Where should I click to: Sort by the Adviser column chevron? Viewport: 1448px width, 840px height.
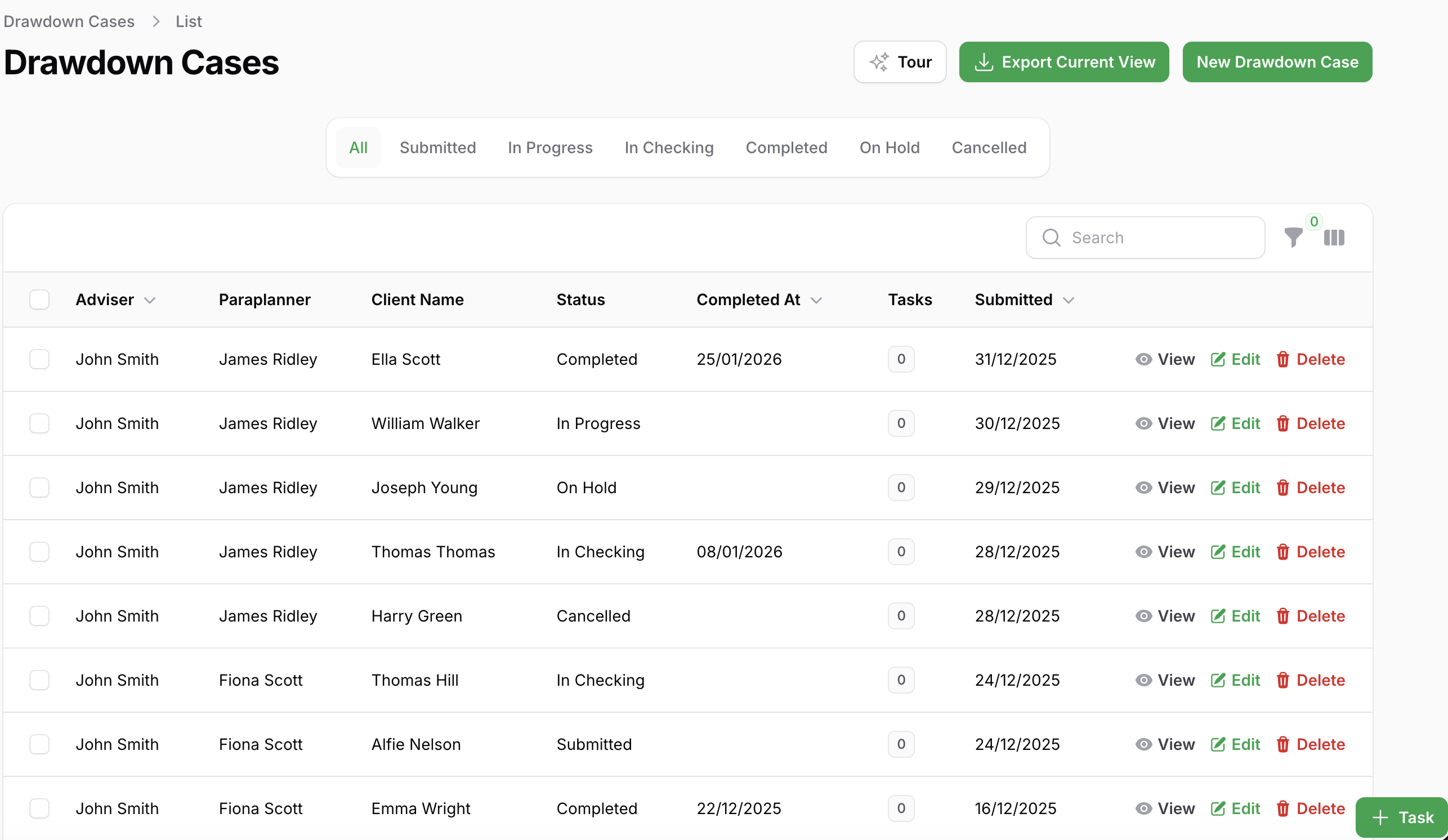pyautogui.click(x=150, y=301)
